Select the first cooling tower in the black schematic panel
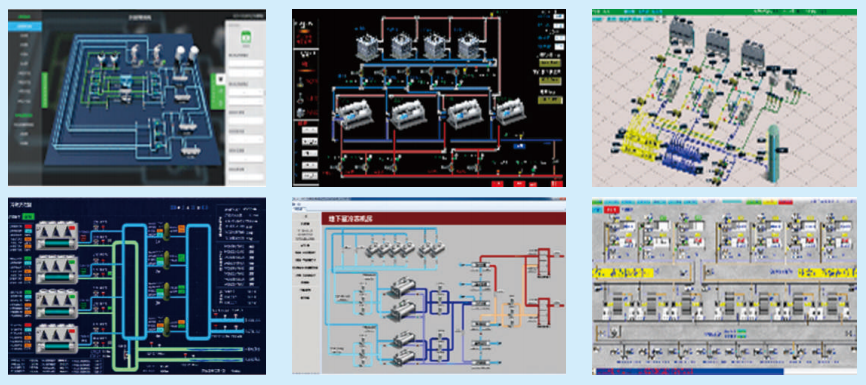866x385 pixels. coord(368,46)
